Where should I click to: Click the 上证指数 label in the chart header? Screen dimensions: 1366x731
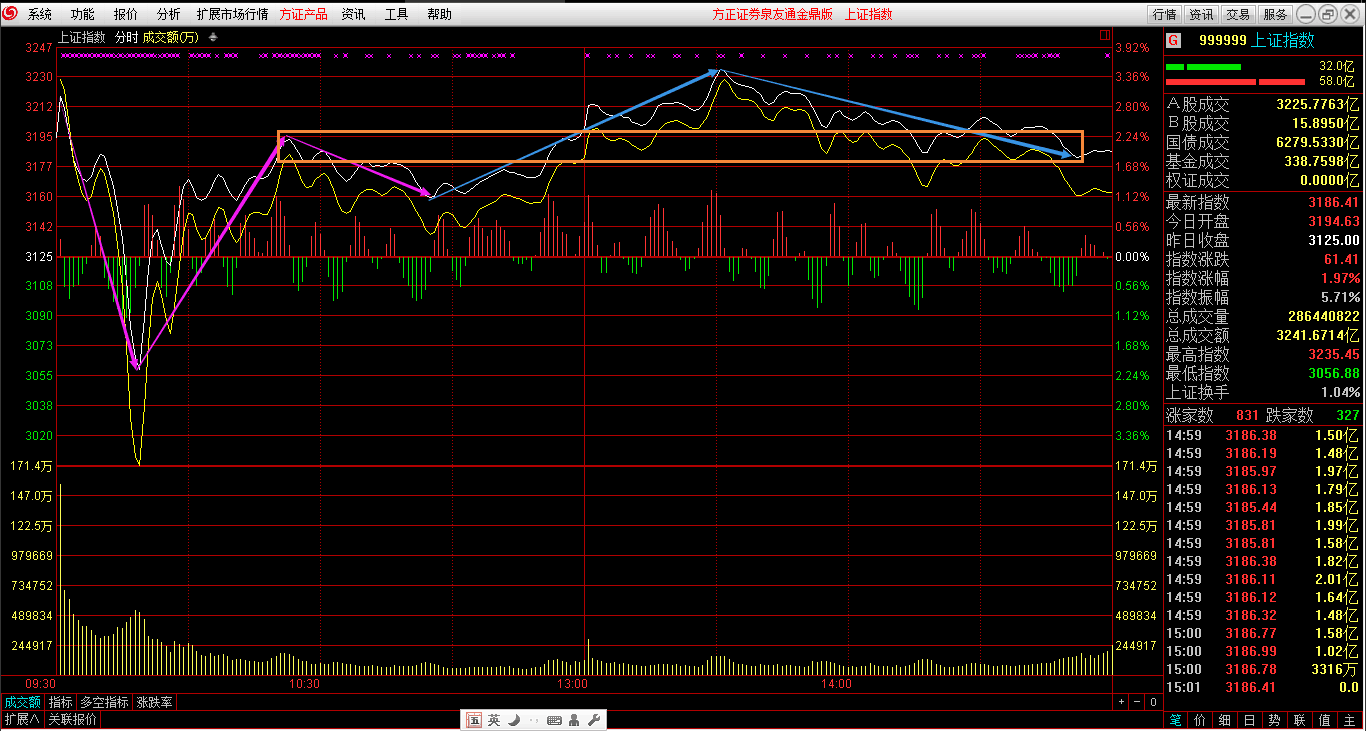pos(82,37)
